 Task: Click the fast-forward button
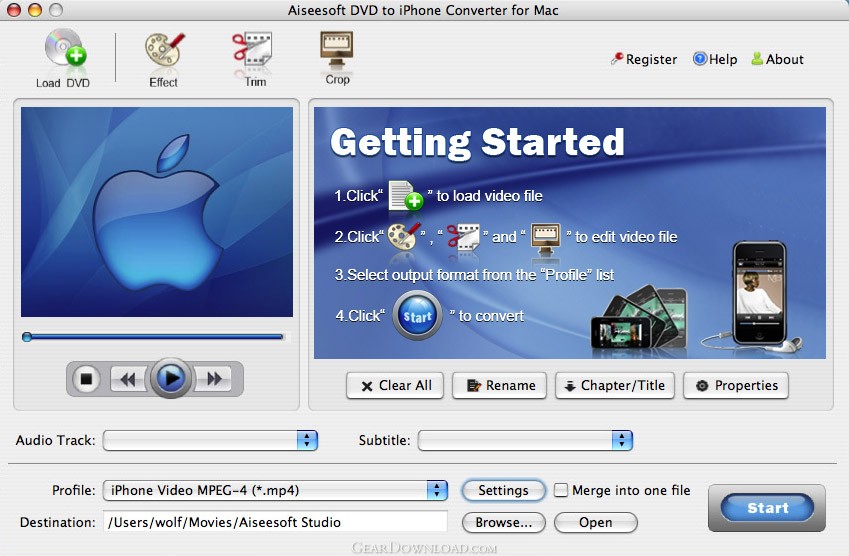[214, 378]
